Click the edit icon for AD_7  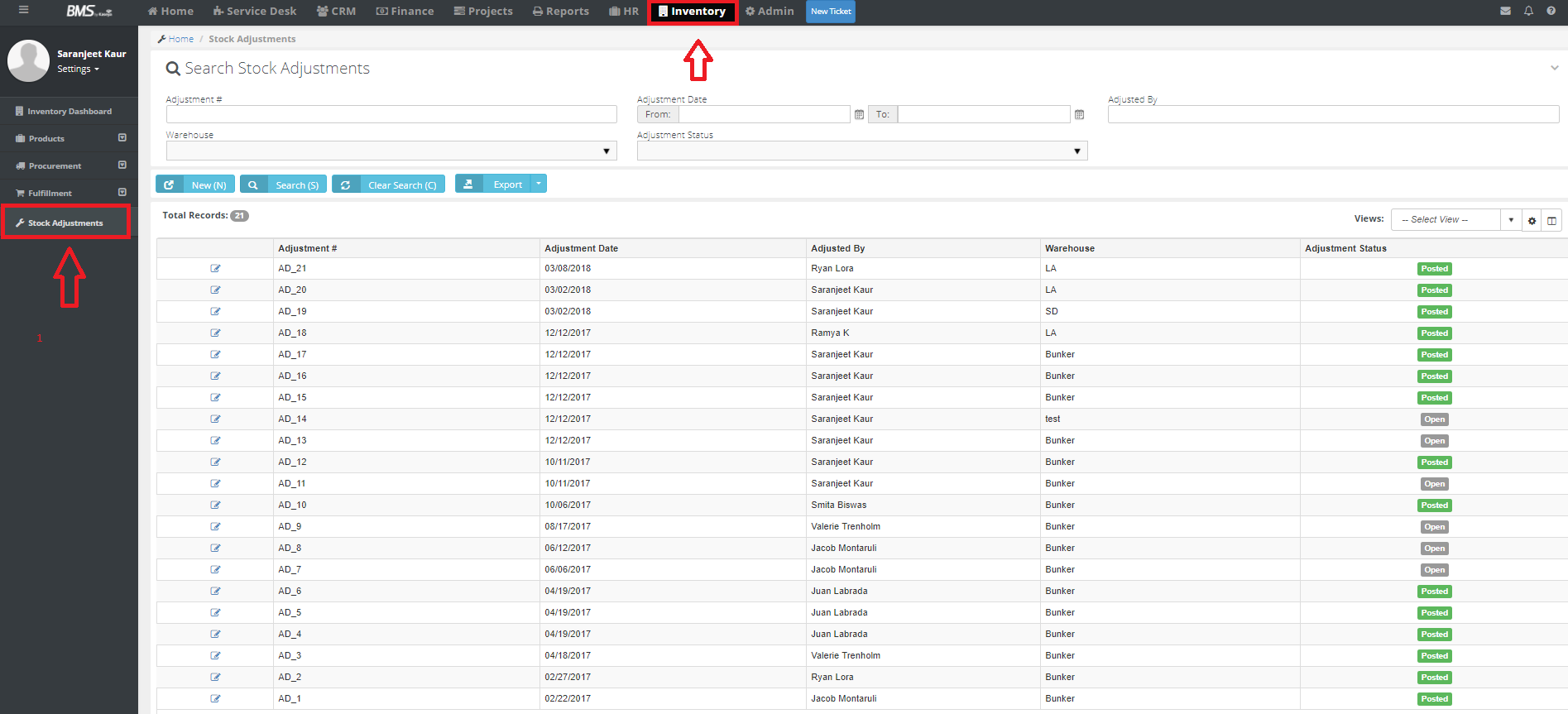point(215,569)
